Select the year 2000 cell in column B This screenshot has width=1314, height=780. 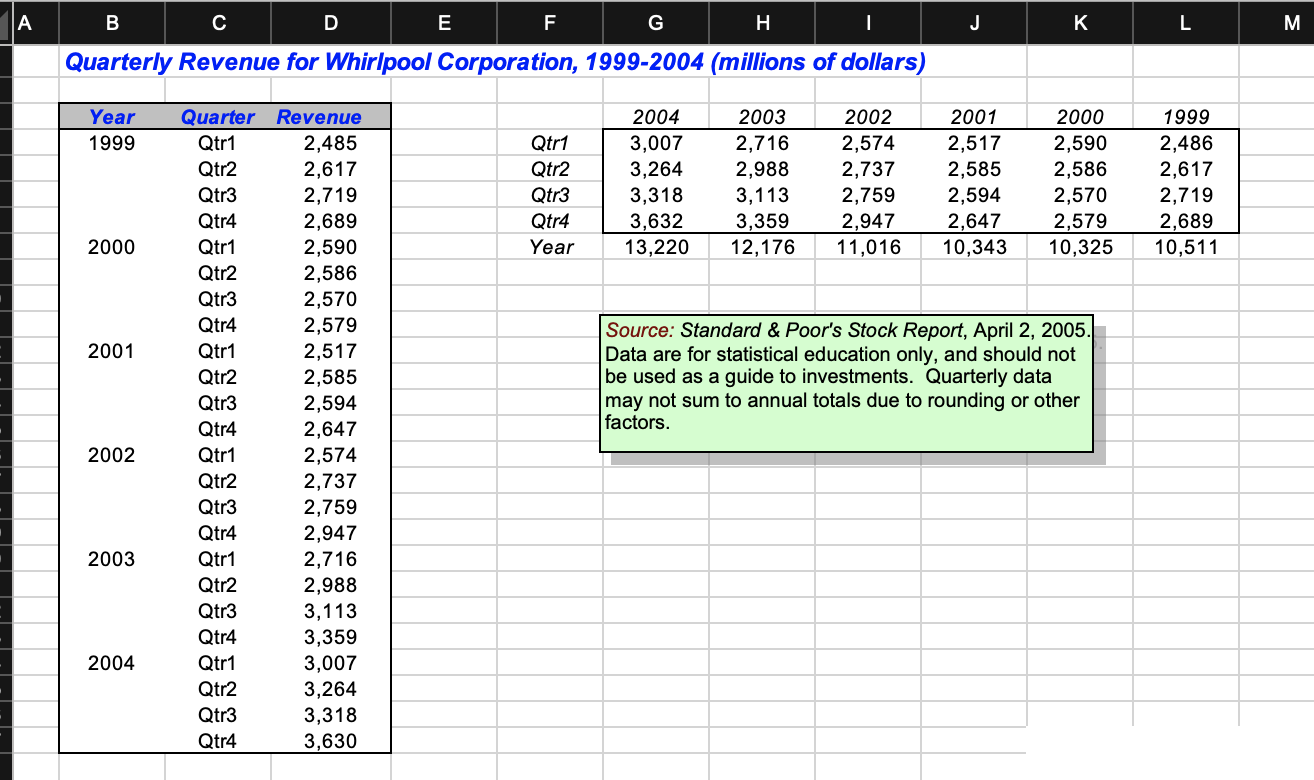[112, 247]
